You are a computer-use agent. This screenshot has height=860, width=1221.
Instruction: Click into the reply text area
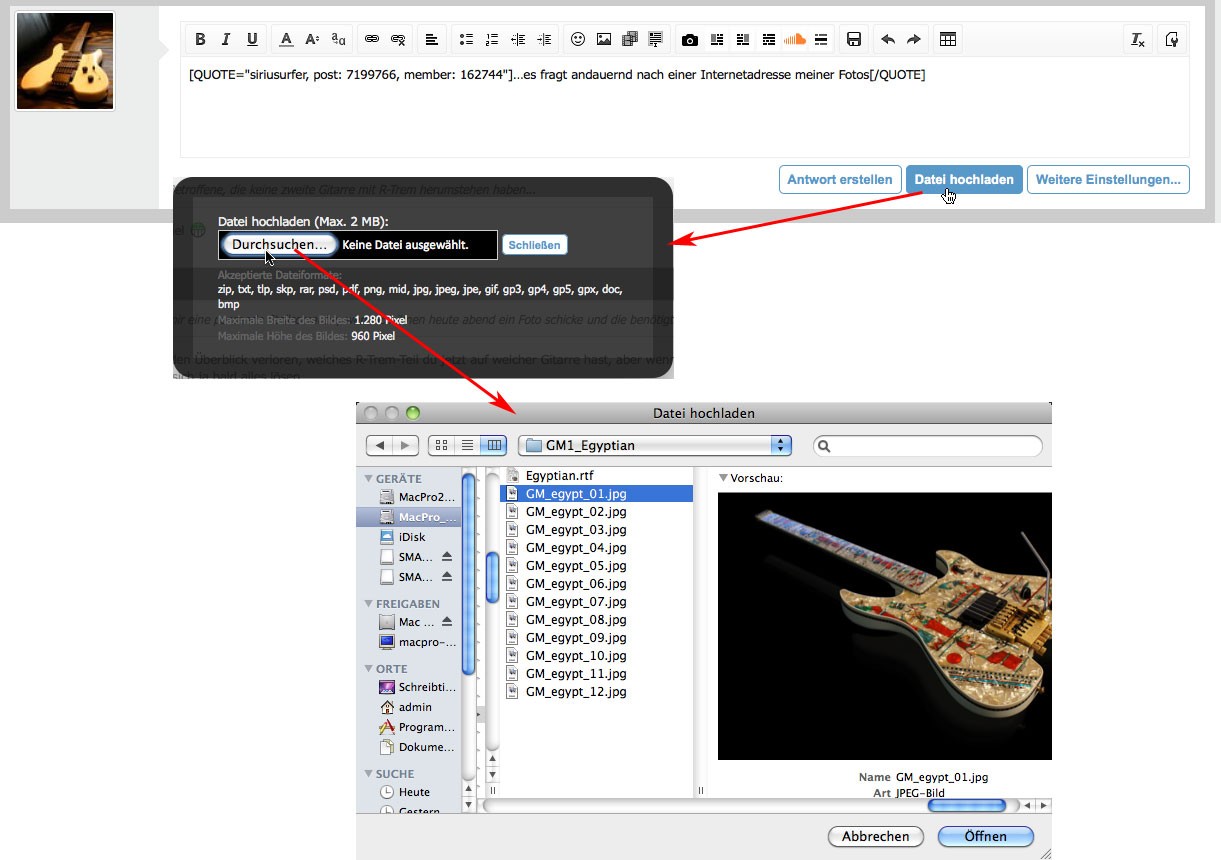(x=684, y=106)
